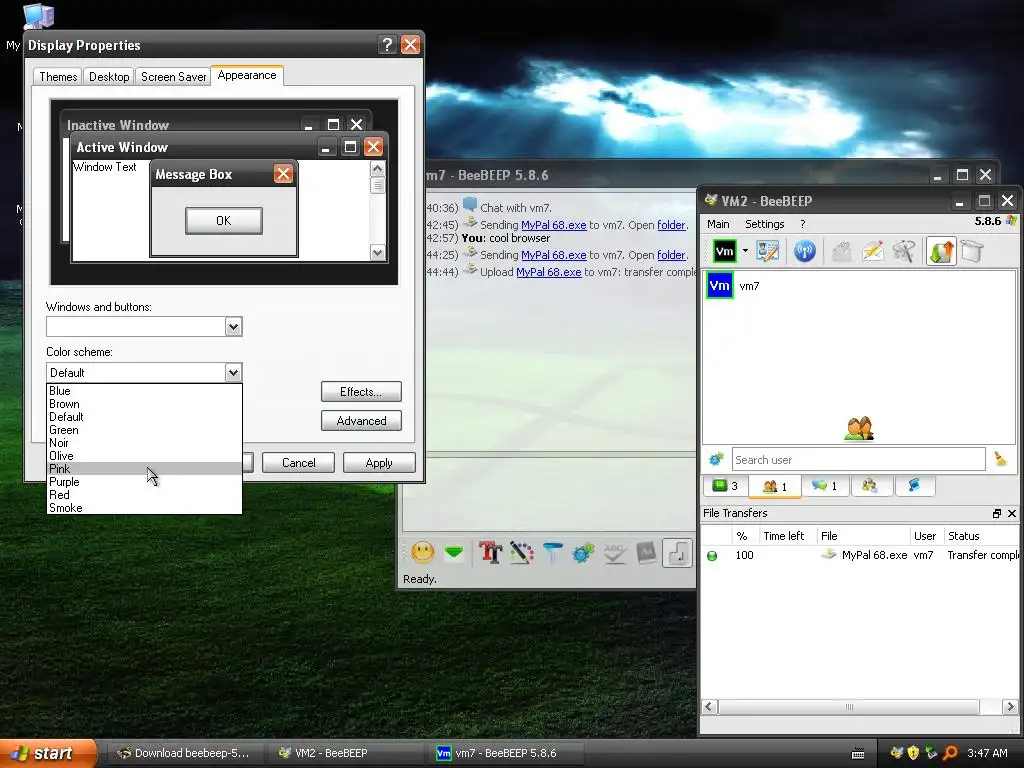Screen dimensions: 1024x768
Task: Open the Settings menu in VM2 BeeBEEP
Action: coord(765,224)
